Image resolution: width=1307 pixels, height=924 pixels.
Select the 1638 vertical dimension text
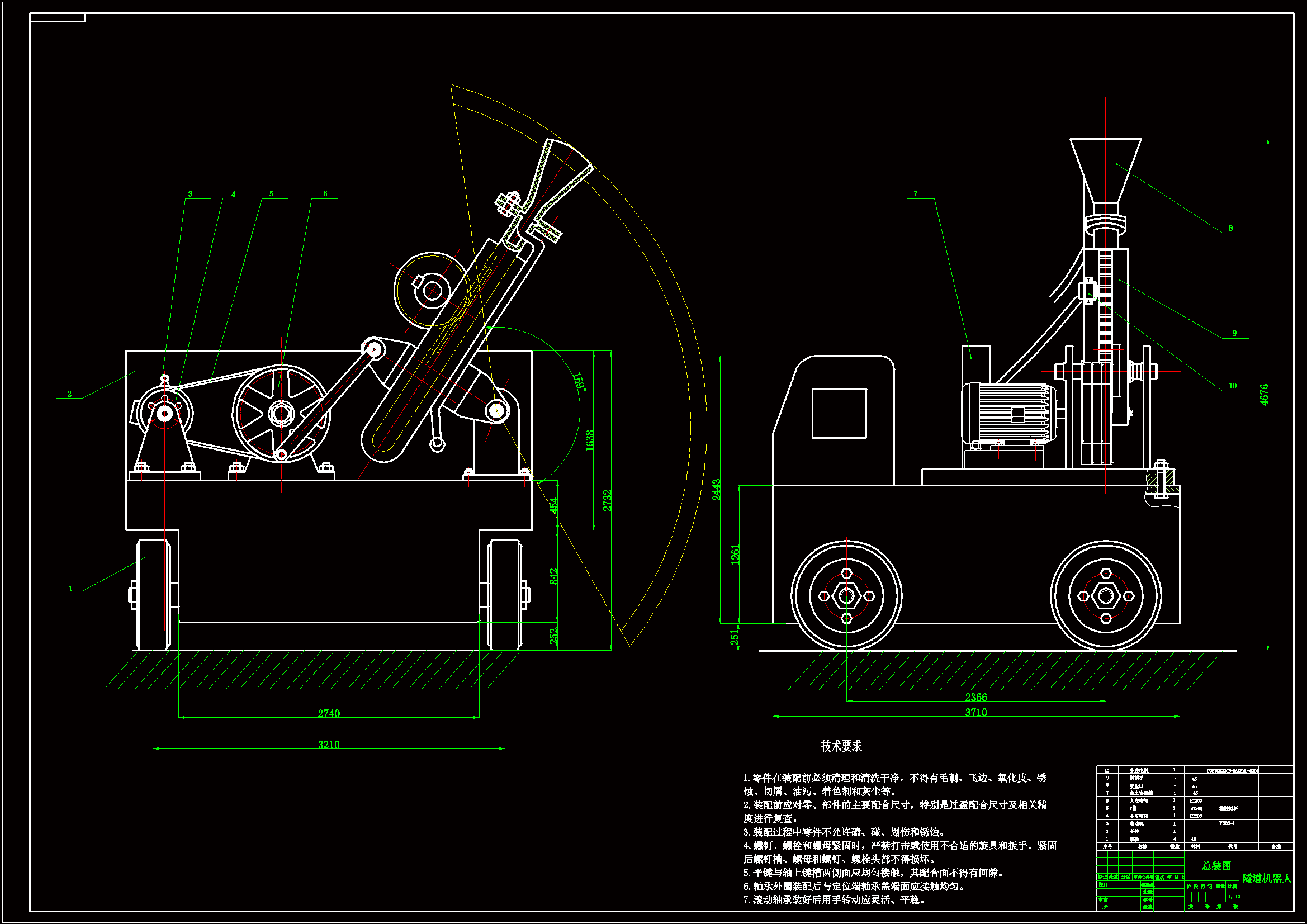pos(589,440)
